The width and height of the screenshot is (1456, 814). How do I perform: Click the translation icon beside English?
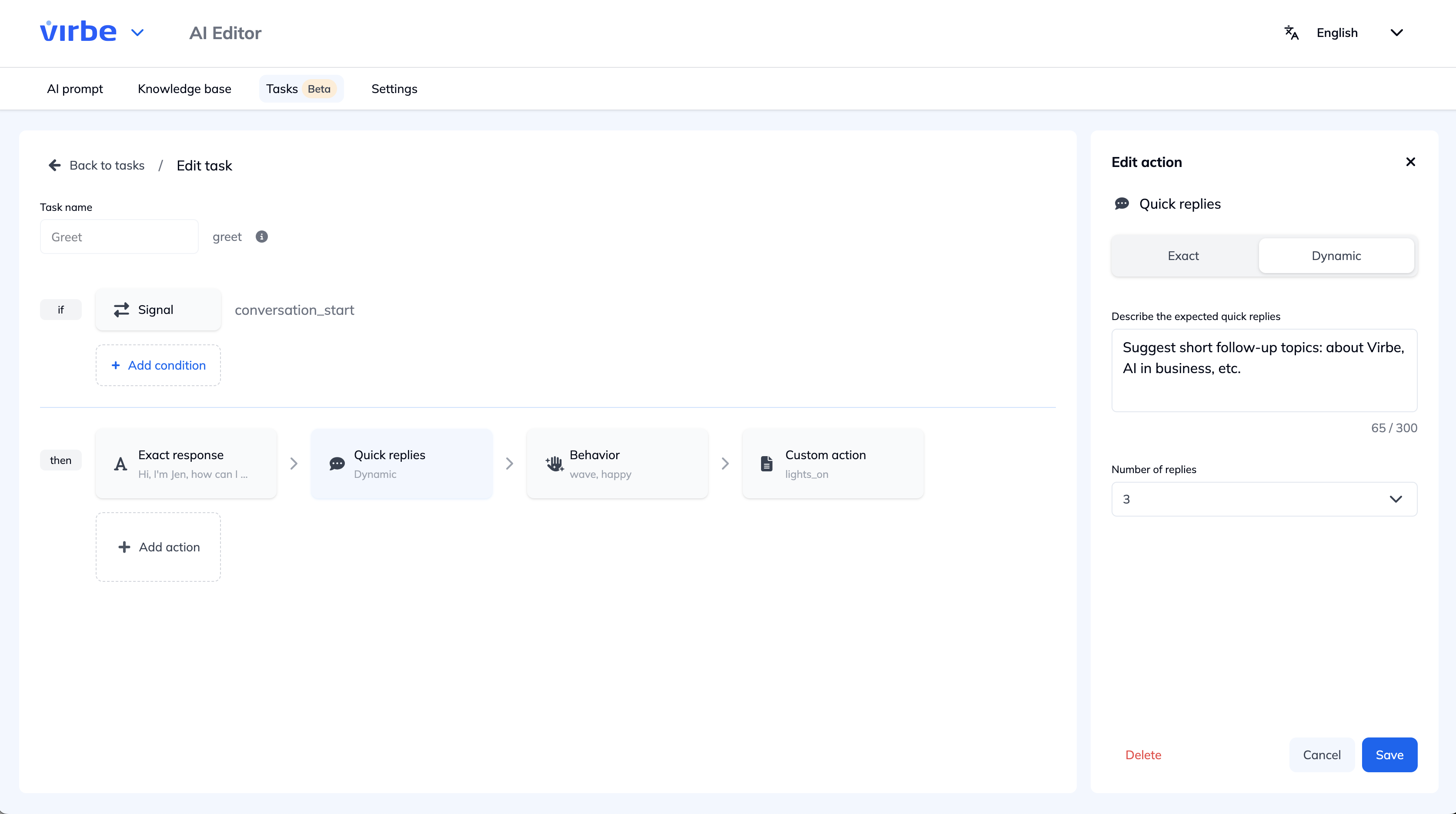(x=1292, y=32)
